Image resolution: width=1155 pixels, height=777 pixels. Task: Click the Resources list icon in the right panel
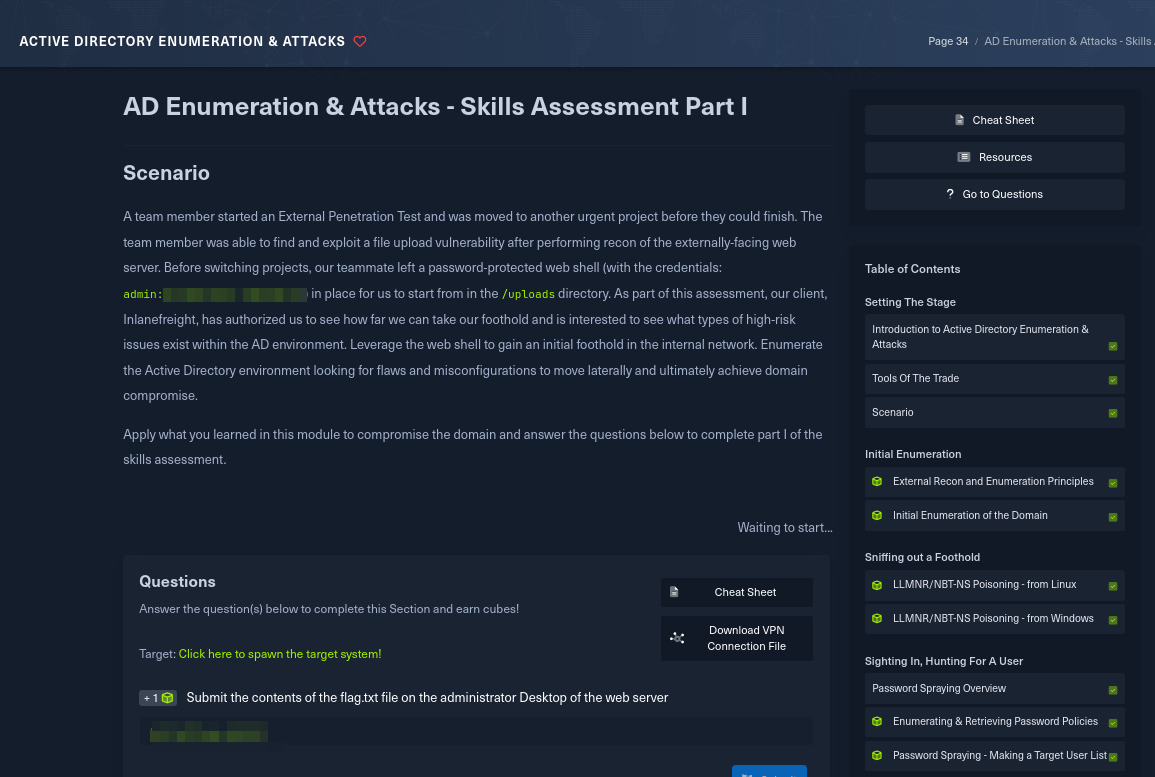(x=963, y=156)
